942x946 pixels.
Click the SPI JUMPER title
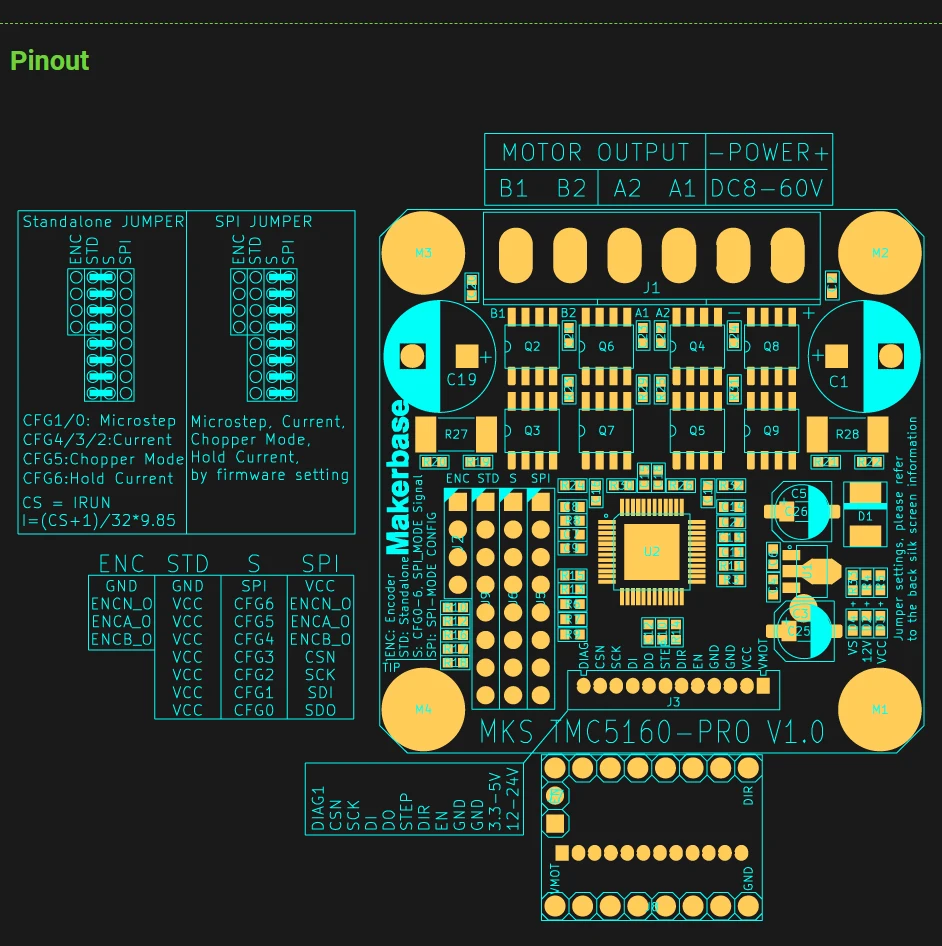(264, 222)
